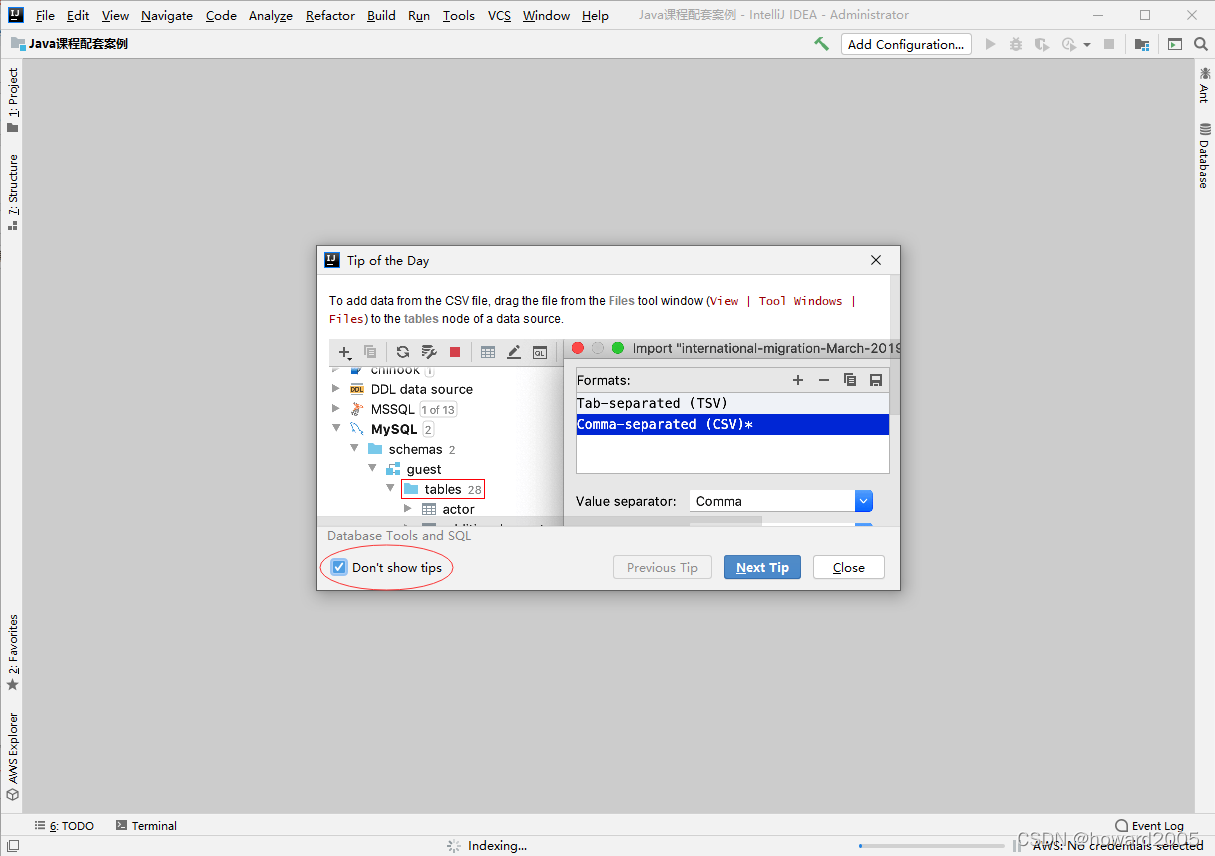Image resolution: width=1215 pixels, height=856 pixels.
Task: Open the Ant tool window
Action: pos(1203,86)
